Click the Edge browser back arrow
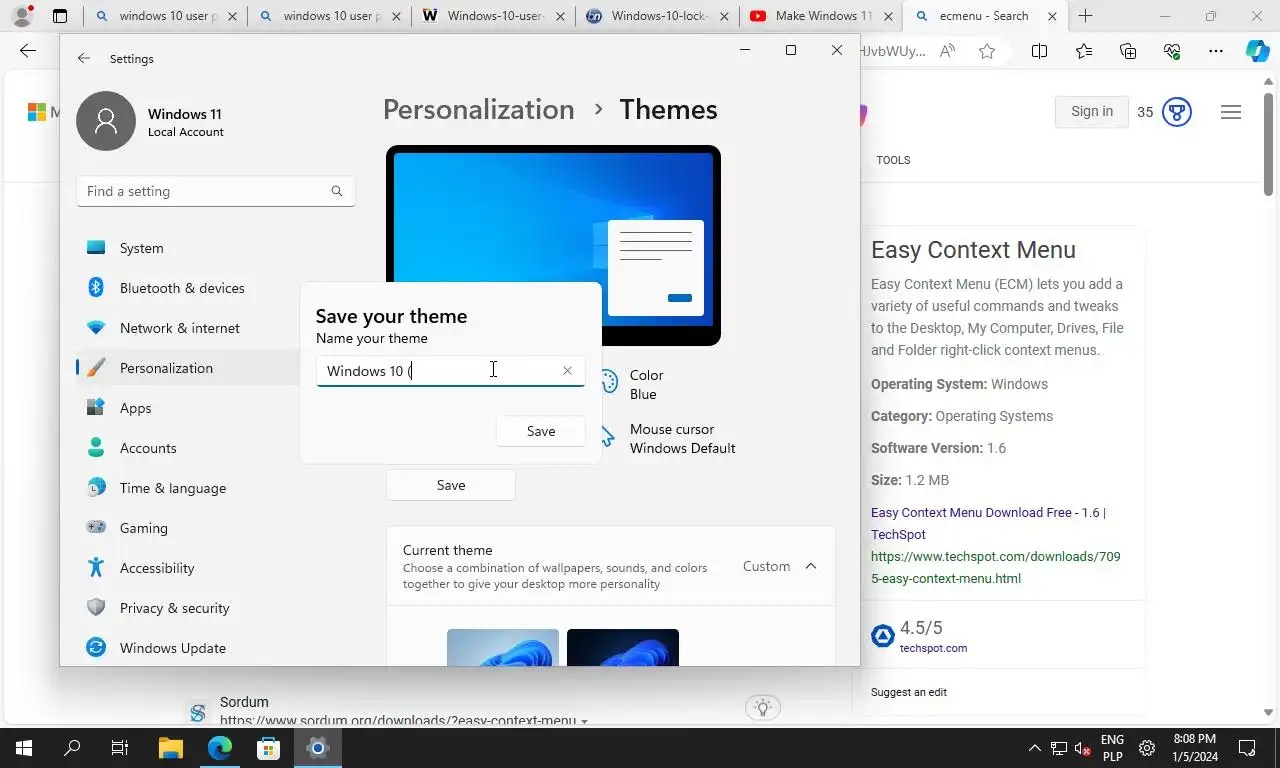 coord(28,51)
